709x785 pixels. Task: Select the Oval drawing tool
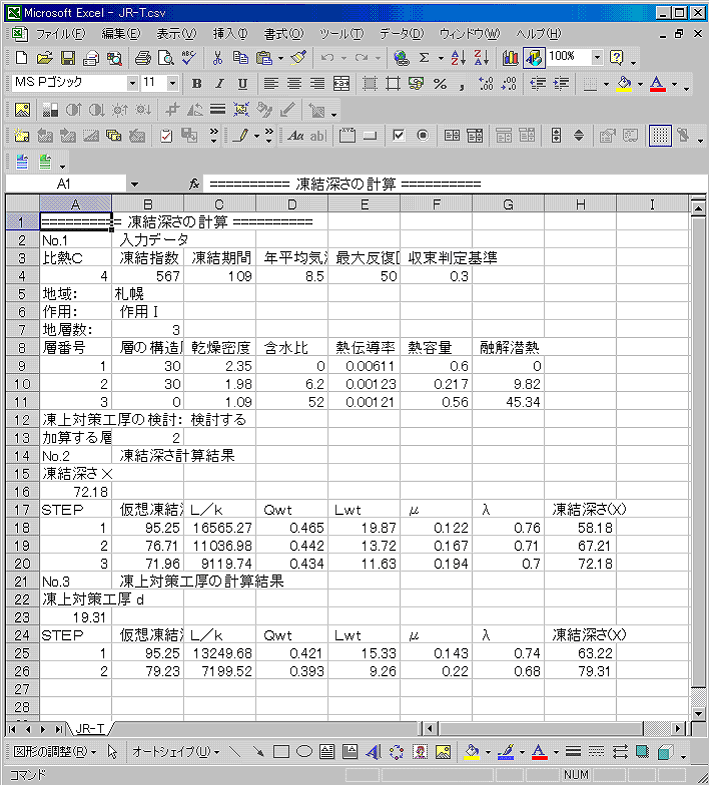pyautogui.click(x=303, y=752)
